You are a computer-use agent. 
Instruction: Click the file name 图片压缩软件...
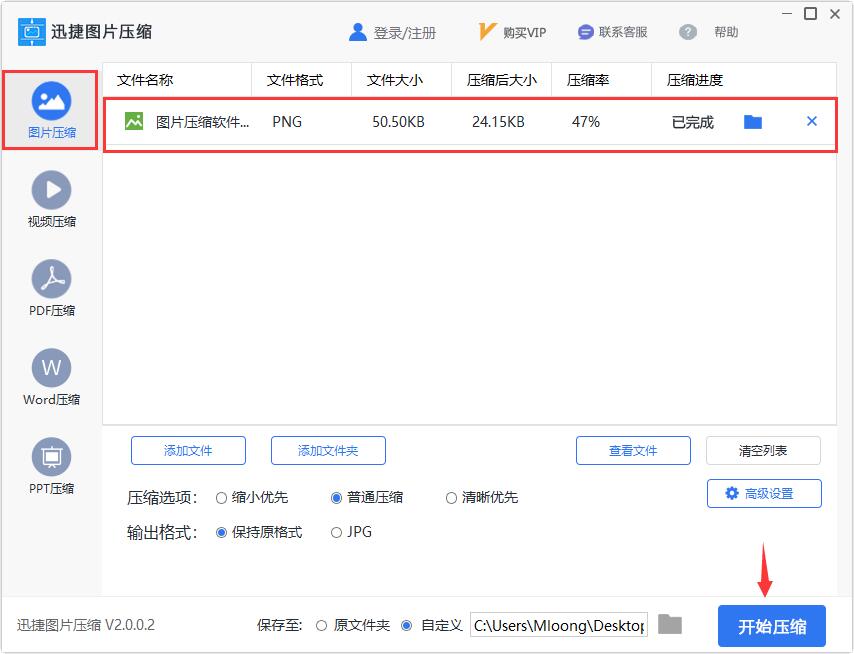point(203,122)
